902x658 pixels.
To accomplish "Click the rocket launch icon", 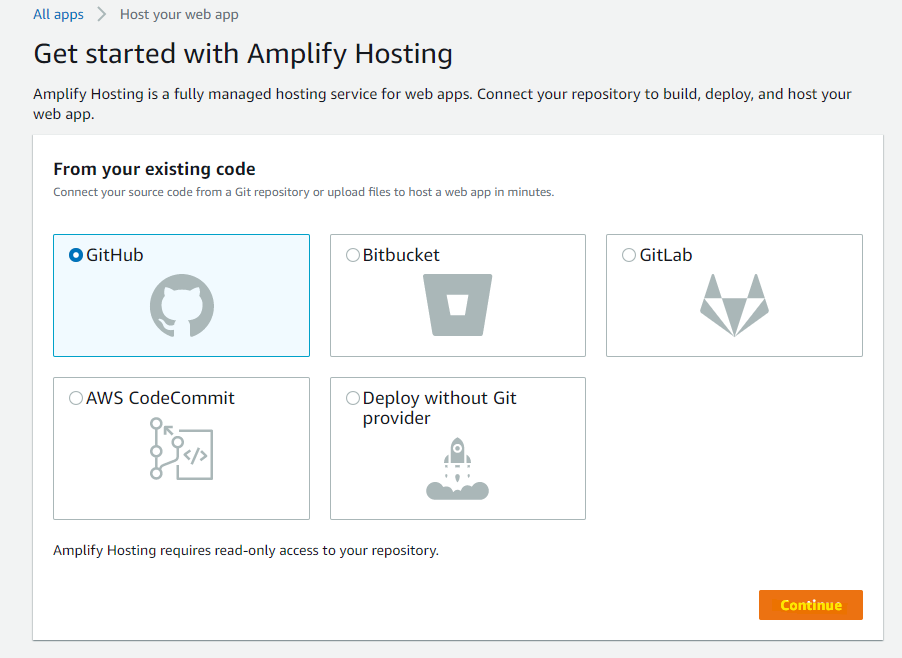I will point(457,468).
